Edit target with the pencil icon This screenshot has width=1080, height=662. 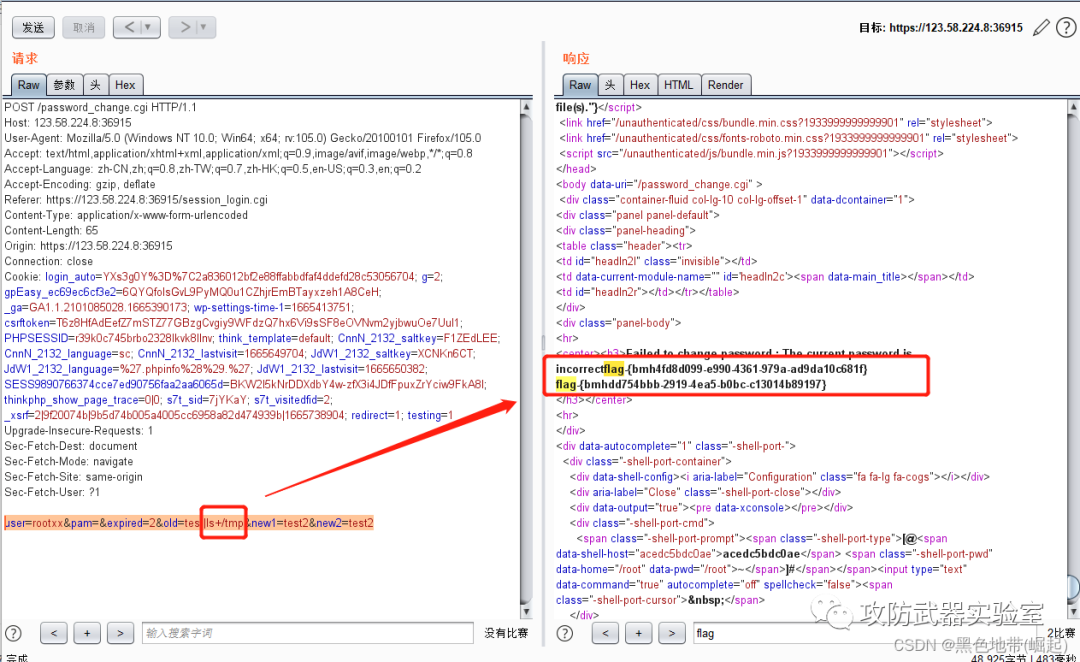1041,28
